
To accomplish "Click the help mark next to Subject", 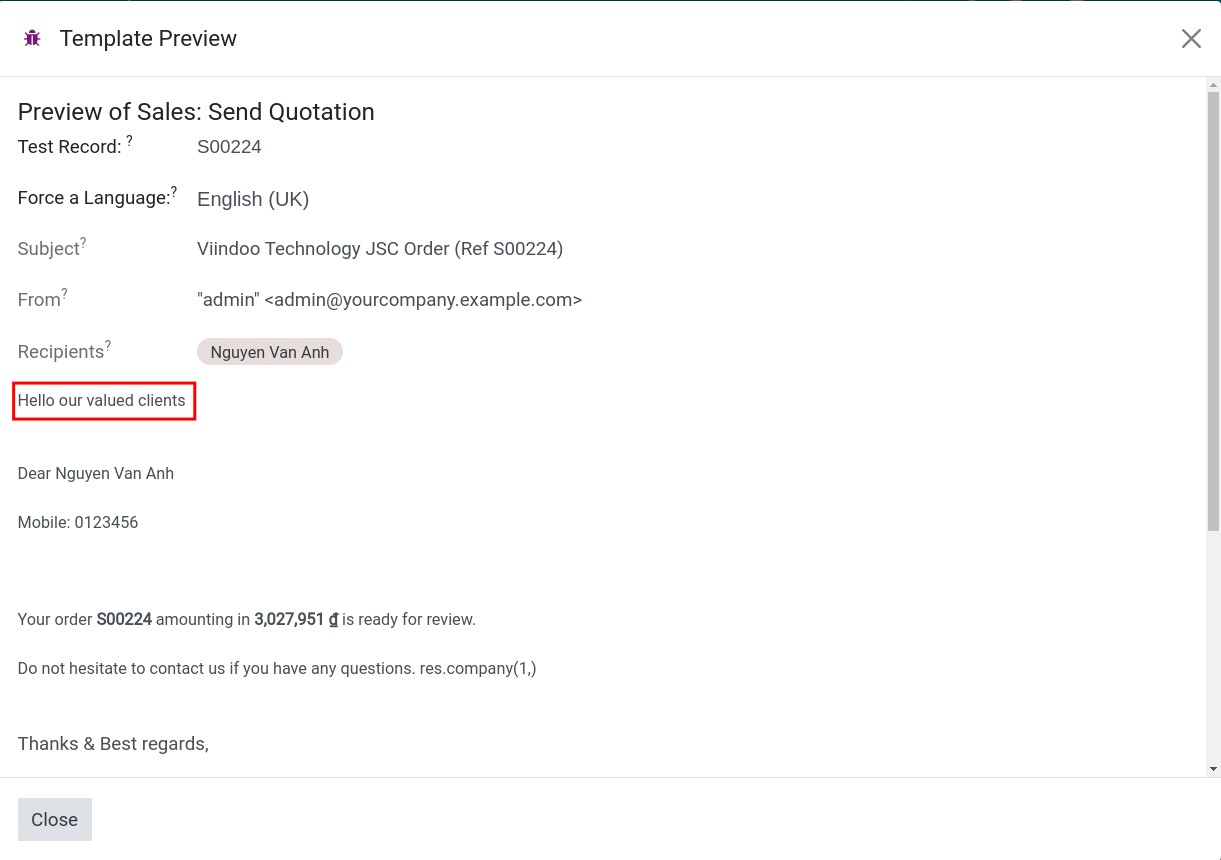I will [83, 243].
